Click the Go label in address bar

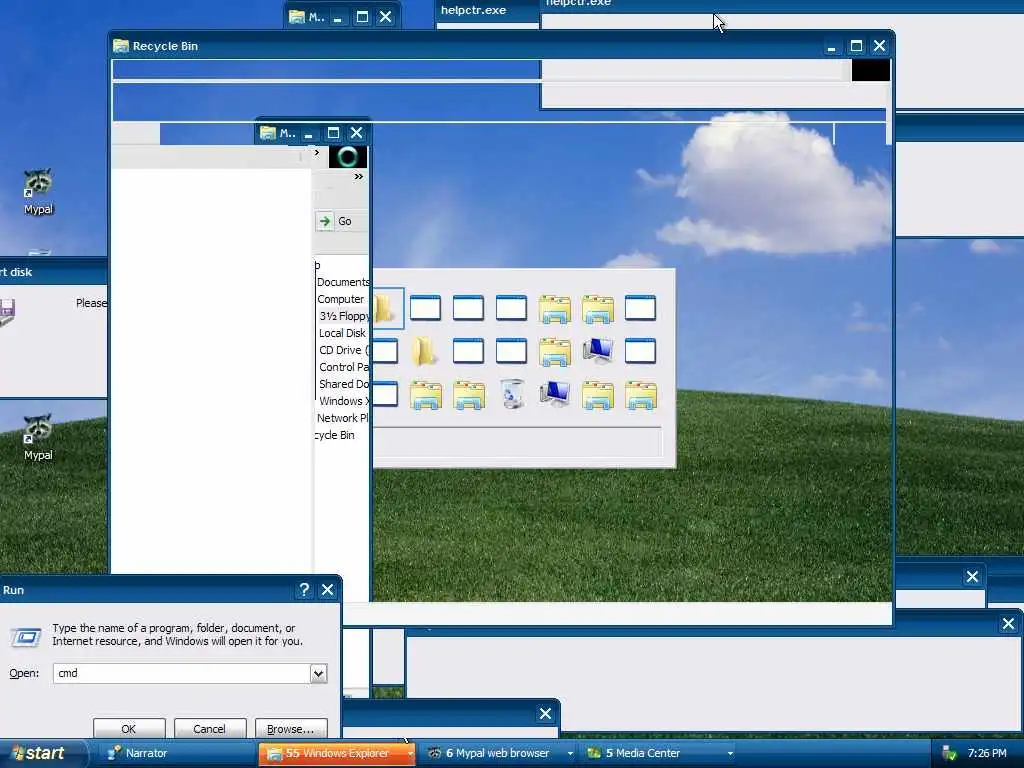[x=345, y=221]
